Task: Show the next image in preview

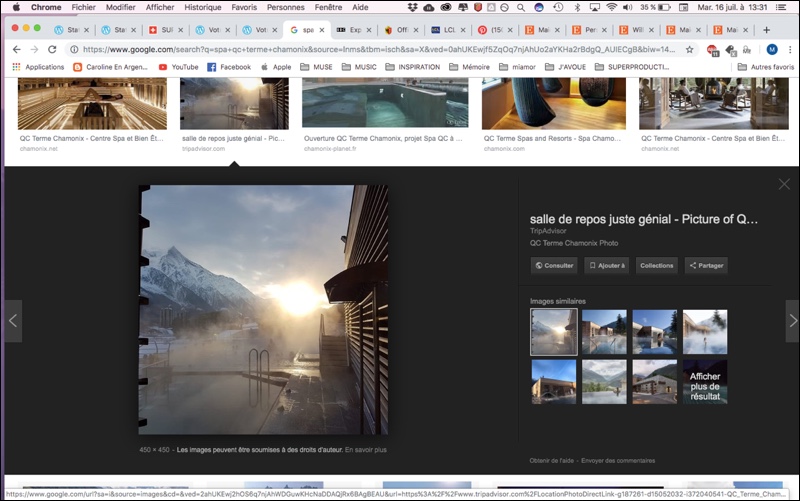Action: 792,321
